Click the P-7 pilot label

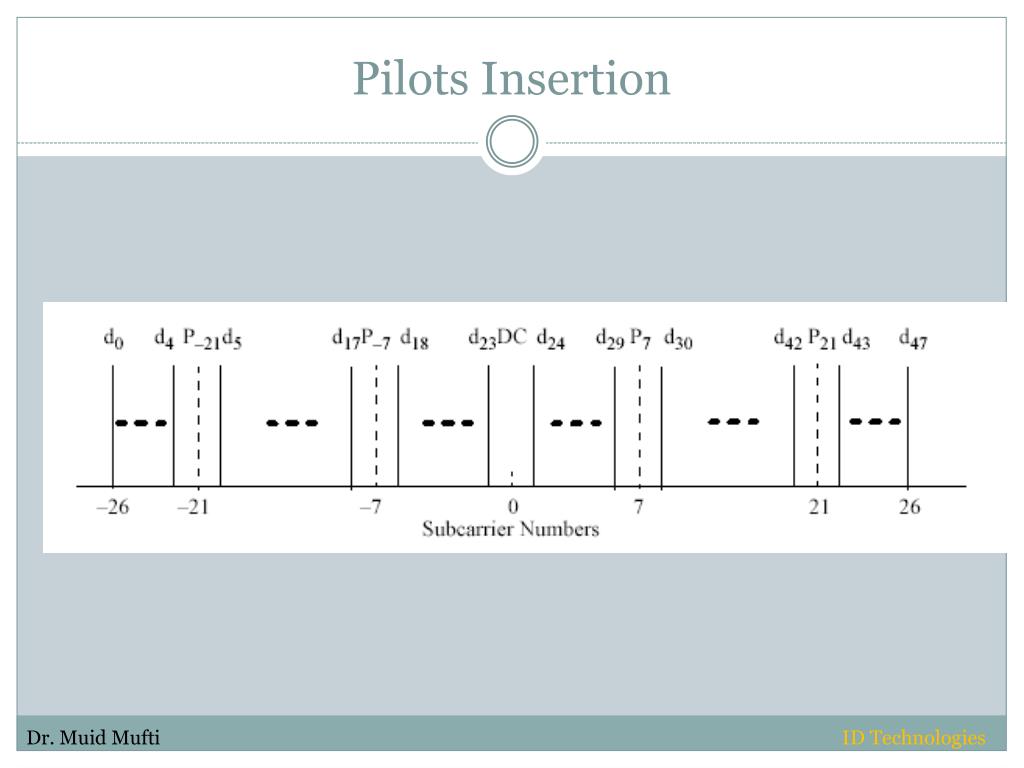376,338
